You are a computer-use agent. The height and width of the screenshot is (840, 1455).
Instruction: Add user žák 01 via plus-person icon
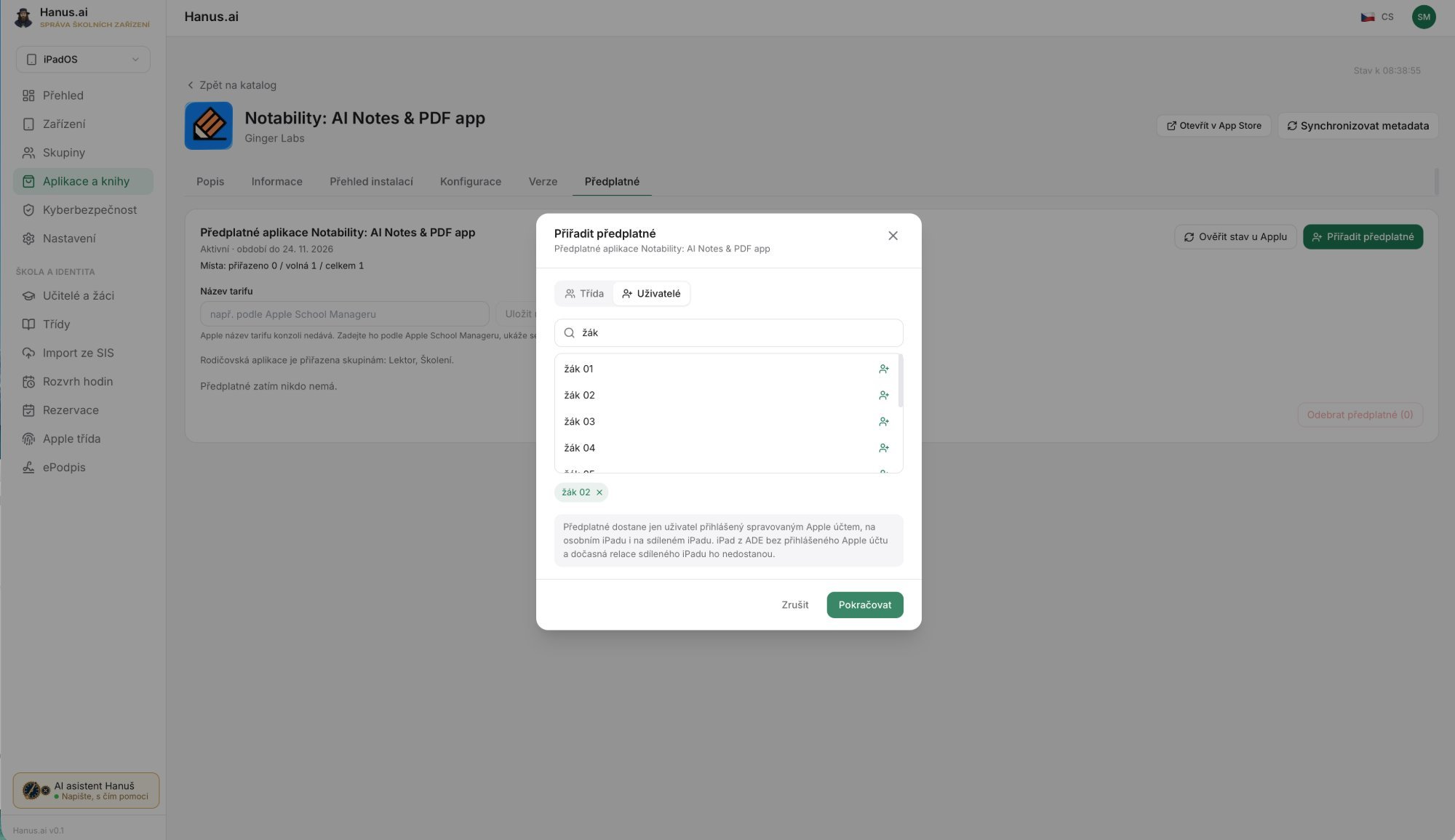(x=883, y=369)
